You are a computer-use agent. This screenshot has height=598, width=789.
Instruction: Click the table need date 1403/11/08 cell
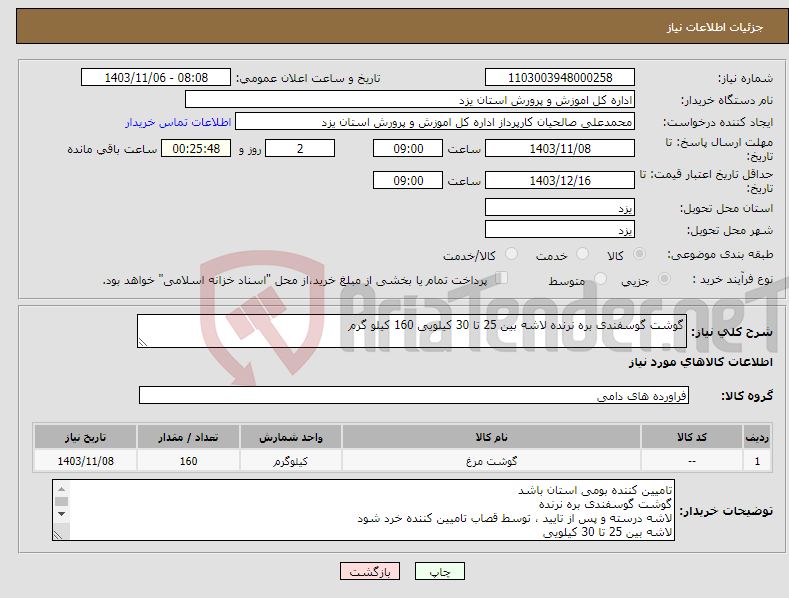coord(86,461)
